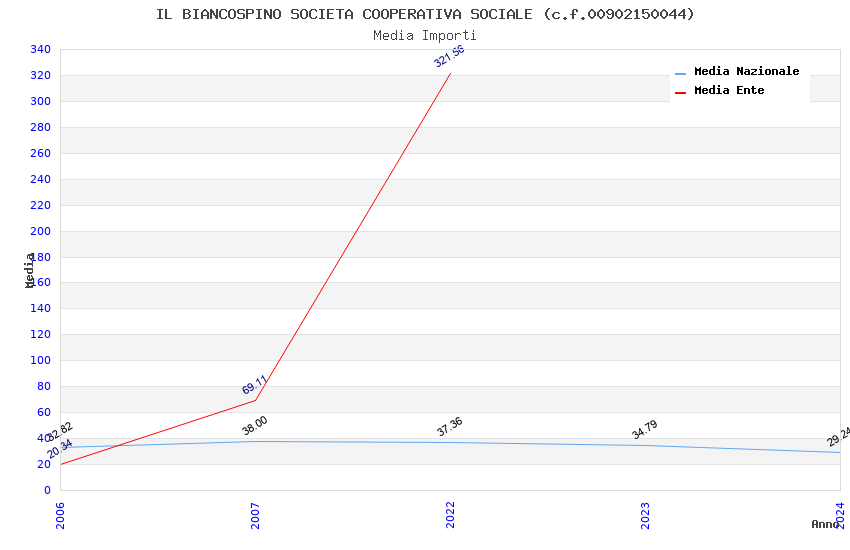Click the y-axis value 280
The width and height of the screenshot is (850, 550).
pos(40,127)
